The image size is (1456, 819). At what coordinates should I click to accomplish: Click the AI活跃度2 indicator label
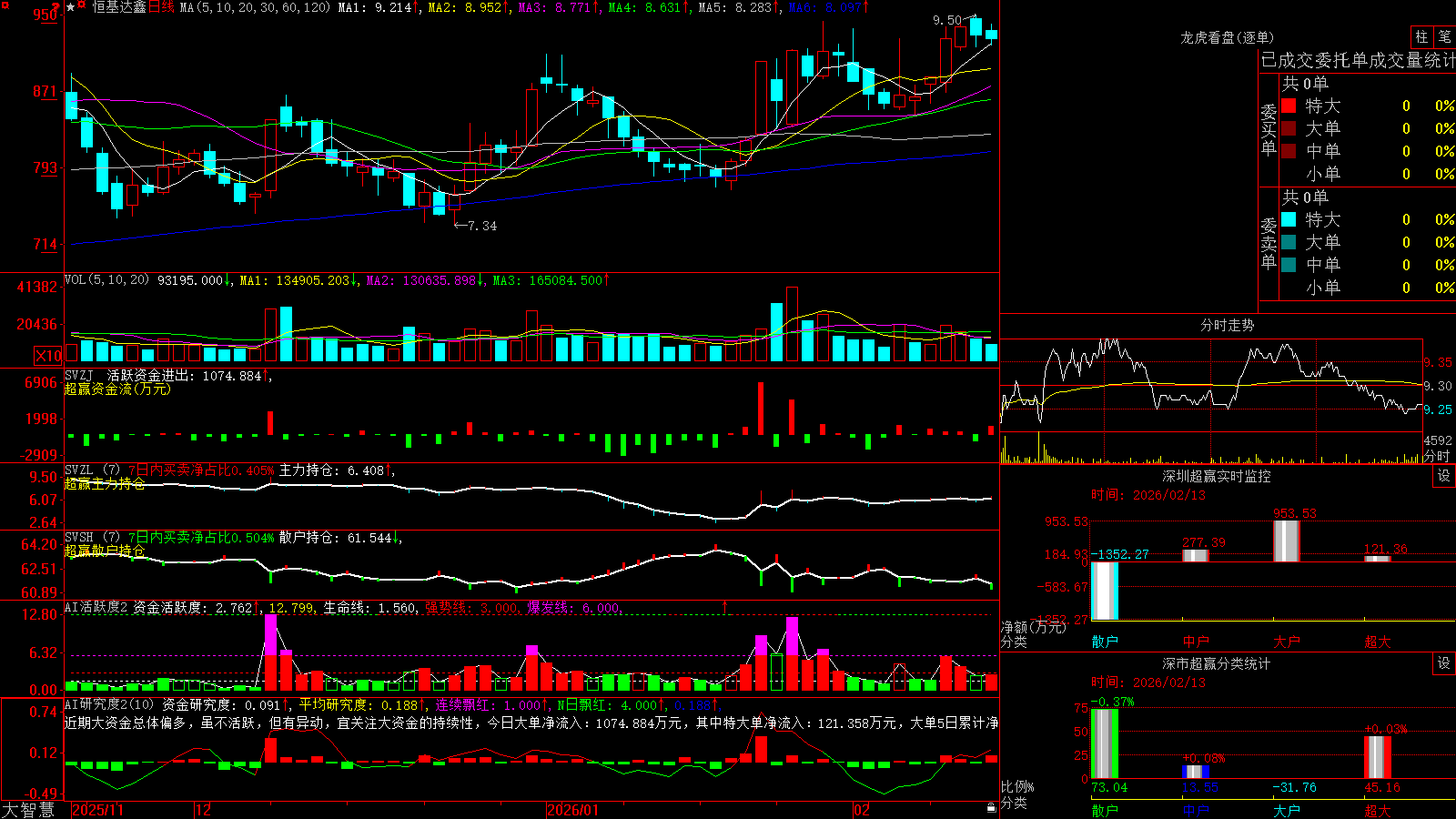click(x=96, y=608)
